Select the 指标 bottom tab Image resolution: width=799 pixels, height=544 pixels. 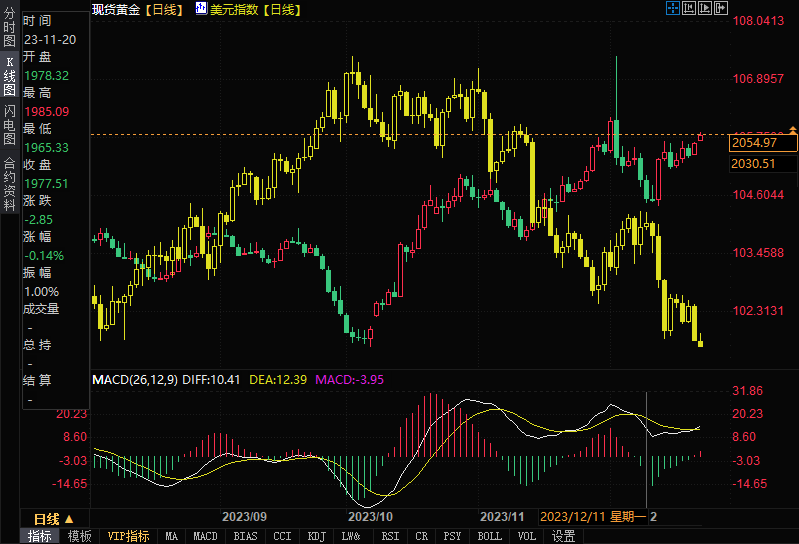click(x=39, y=536)
